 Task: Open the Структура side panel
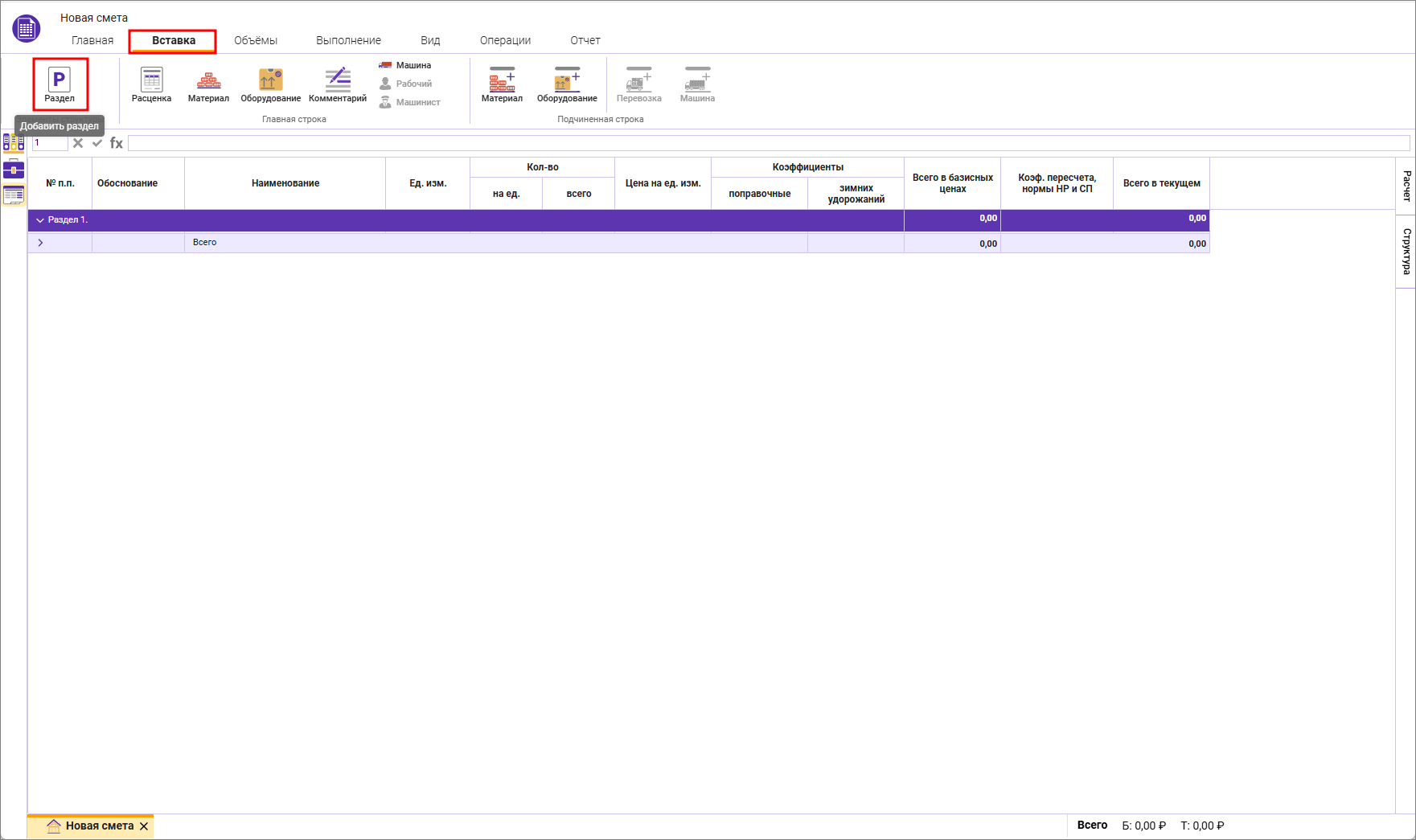tap(1406, 252)
